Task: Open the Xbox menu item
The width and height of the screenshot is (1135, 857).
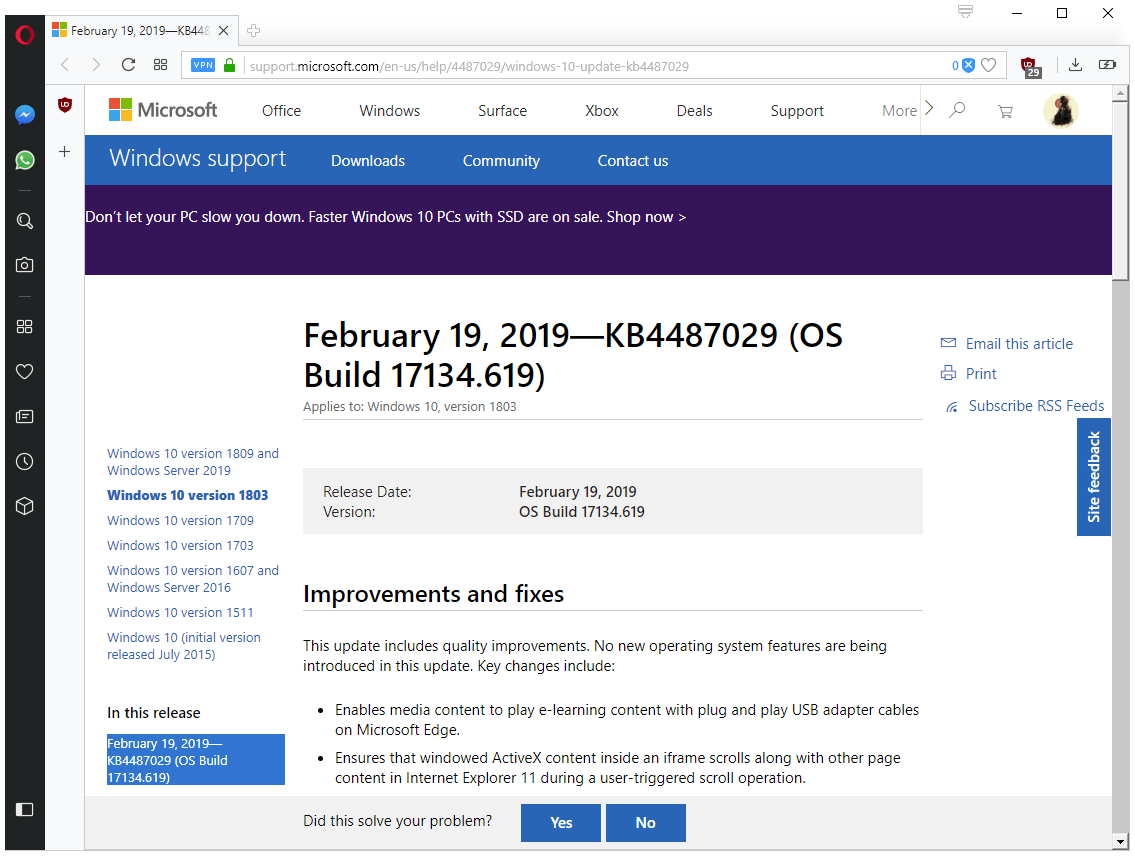Action: click(x=602, y=111)
